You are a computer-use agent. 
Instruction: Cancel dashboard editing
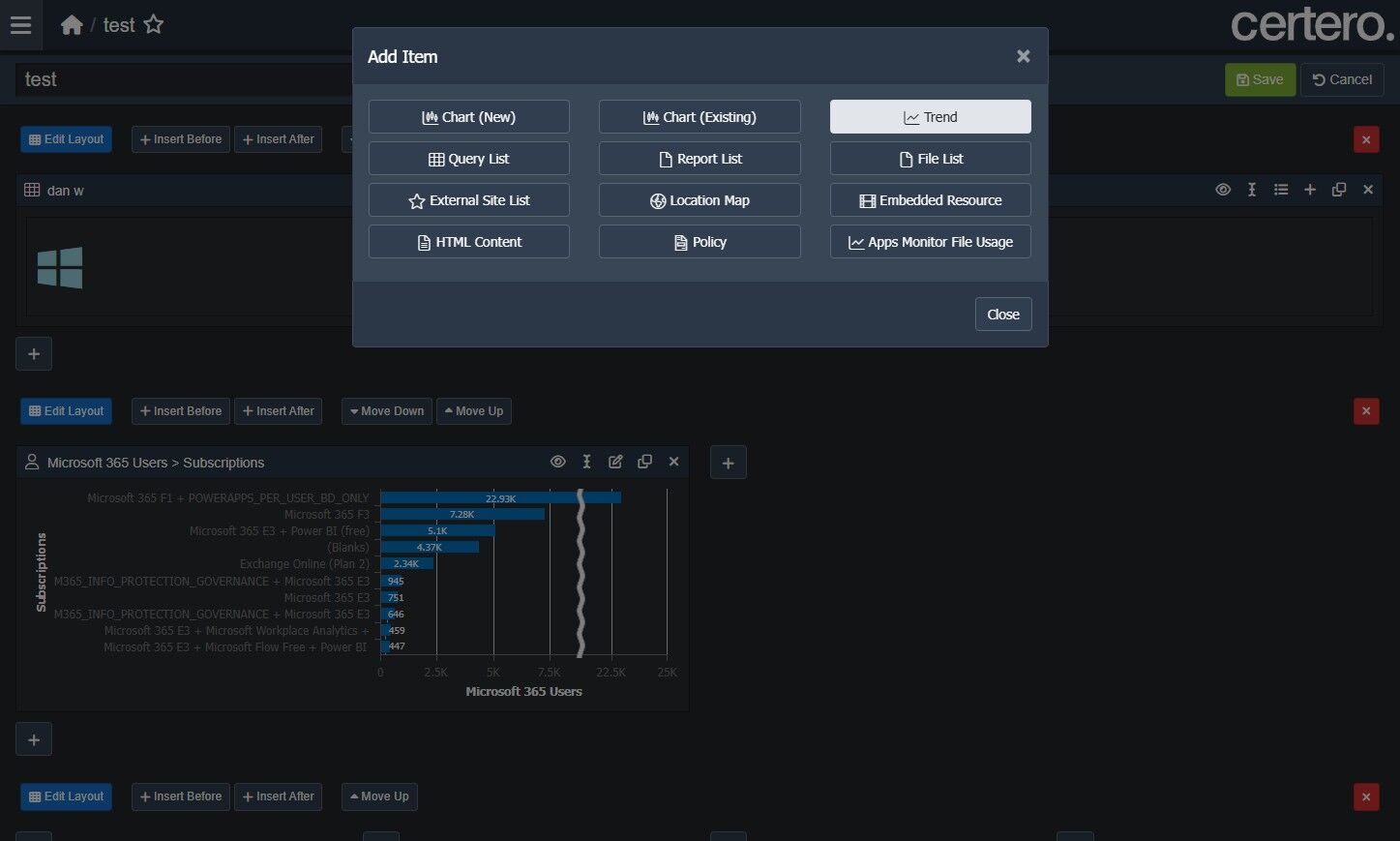click(x=1342, y=79)
